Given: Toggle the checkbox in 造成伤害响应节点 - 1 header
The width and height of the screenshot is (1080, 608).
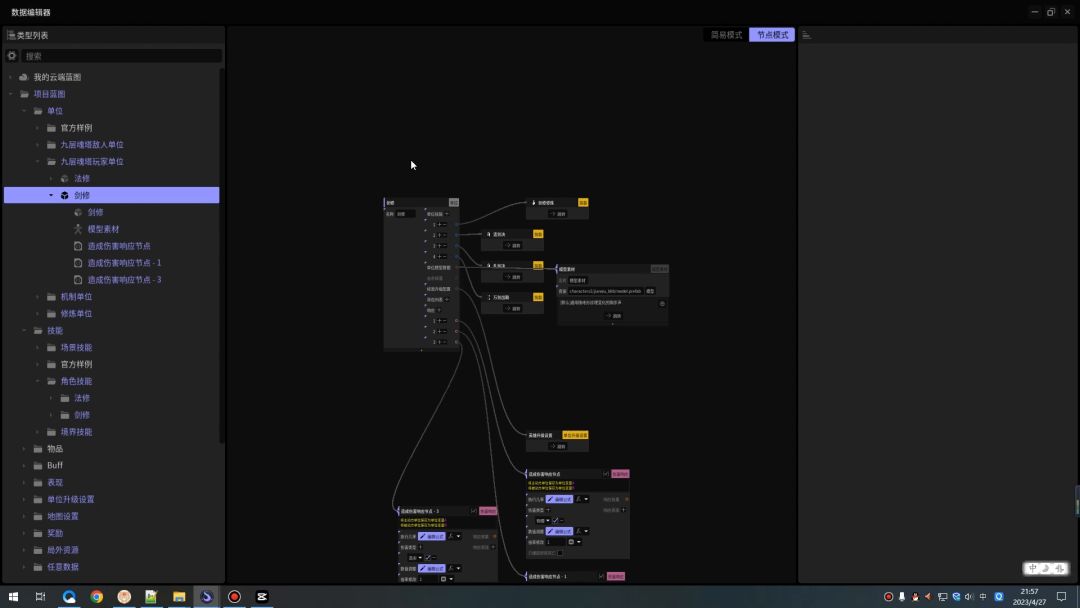Looking at the screenshot, I should (x=601, y=576).
